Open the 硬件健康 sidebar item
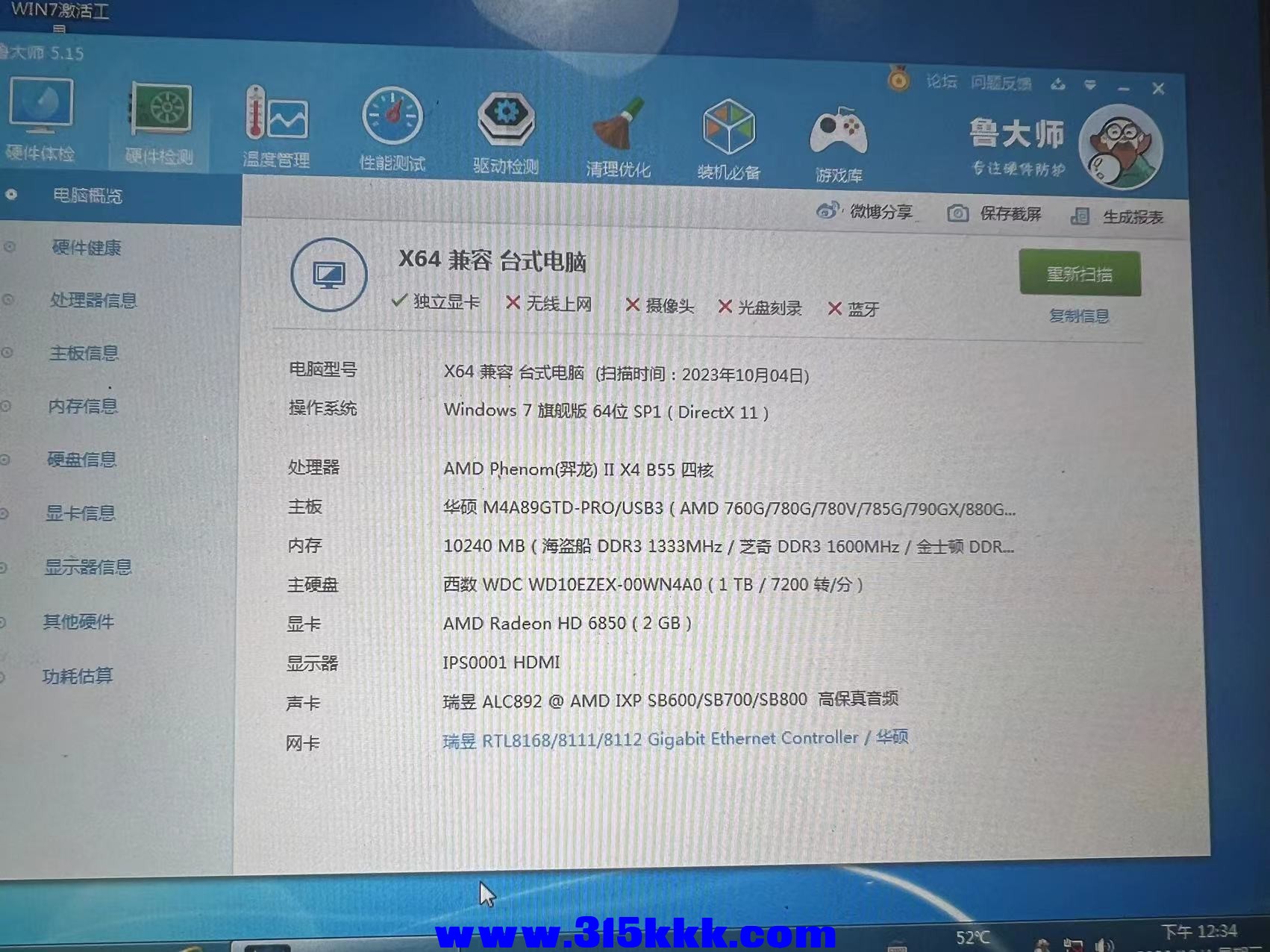 point(87,248)
